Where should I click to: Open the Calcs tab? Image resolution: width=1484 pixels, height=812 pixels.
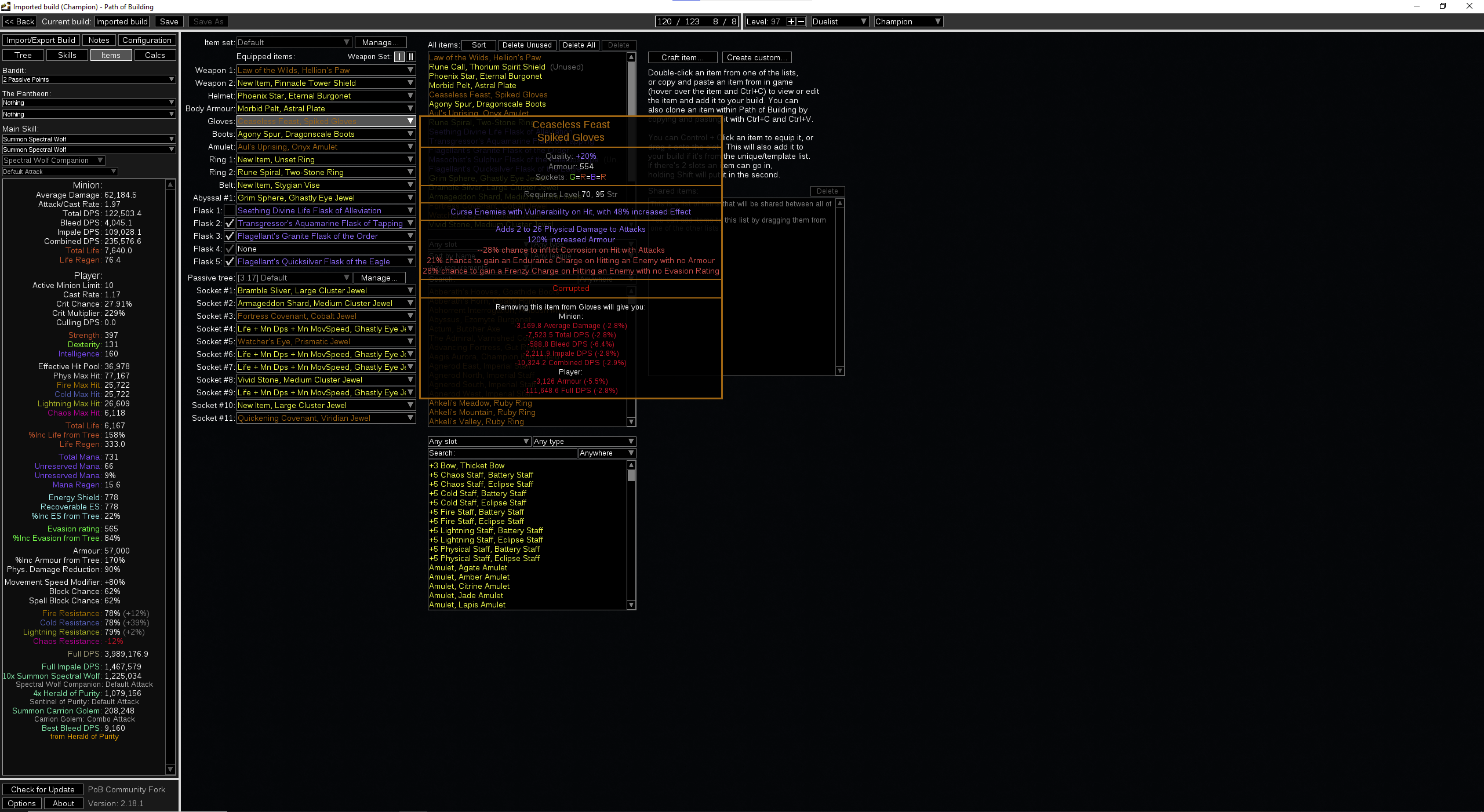click(x=155, y=55)
